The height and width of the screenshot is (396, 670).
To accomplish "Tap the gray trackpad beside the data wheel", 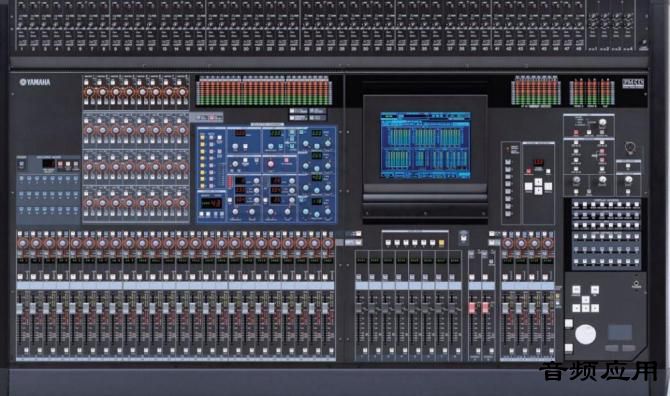I will 620,332.
